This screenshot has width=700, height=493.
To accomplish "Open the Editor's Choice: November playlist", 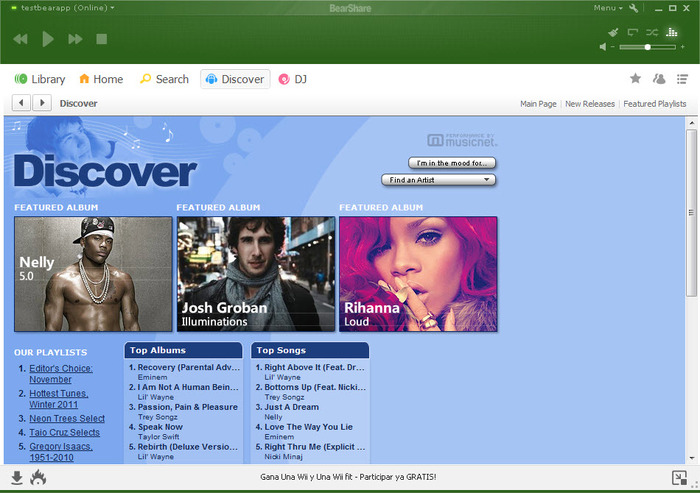I will click(61, 374).
